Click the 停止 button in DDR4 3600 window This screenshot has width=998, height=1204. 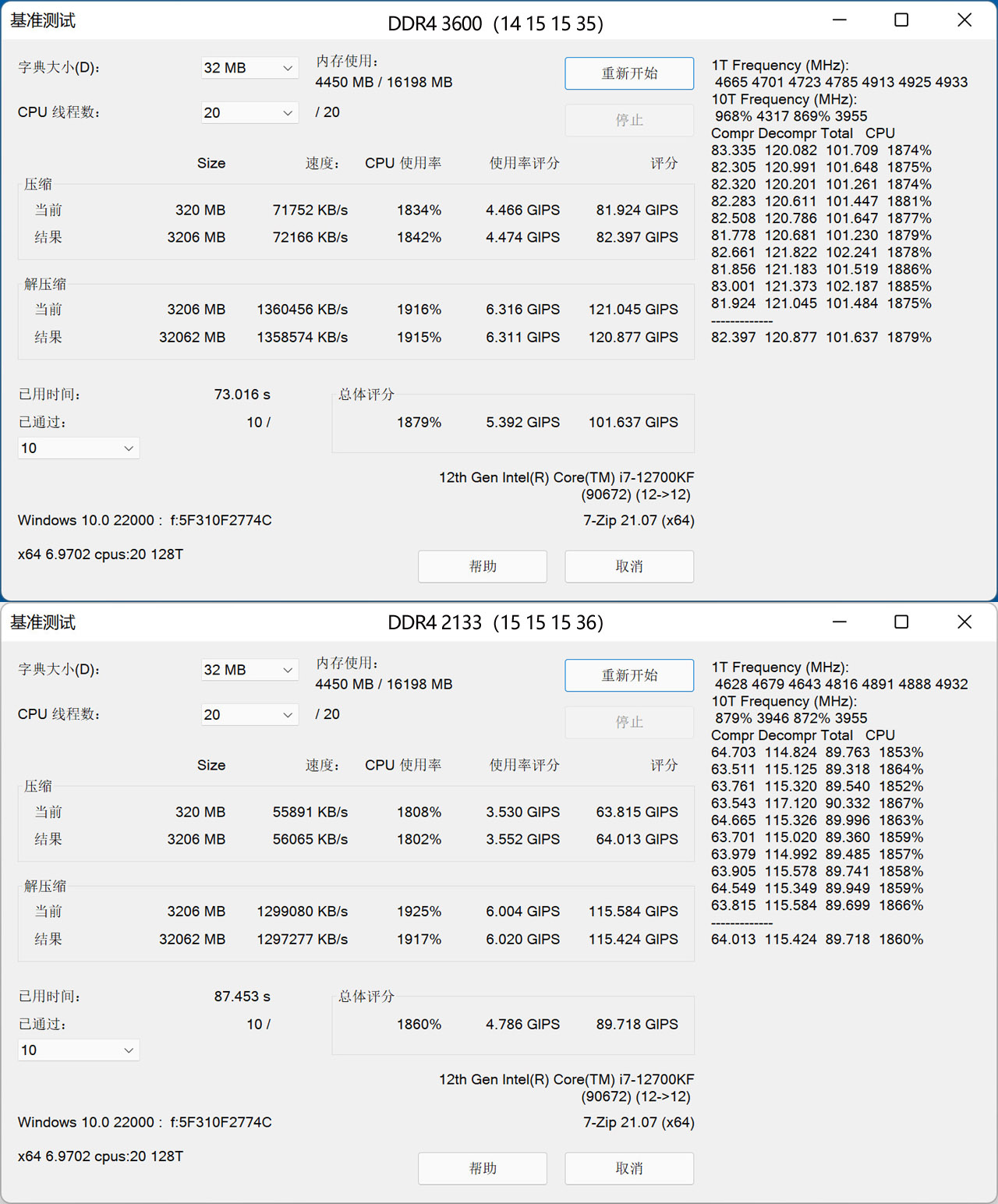tap(628, 119)
